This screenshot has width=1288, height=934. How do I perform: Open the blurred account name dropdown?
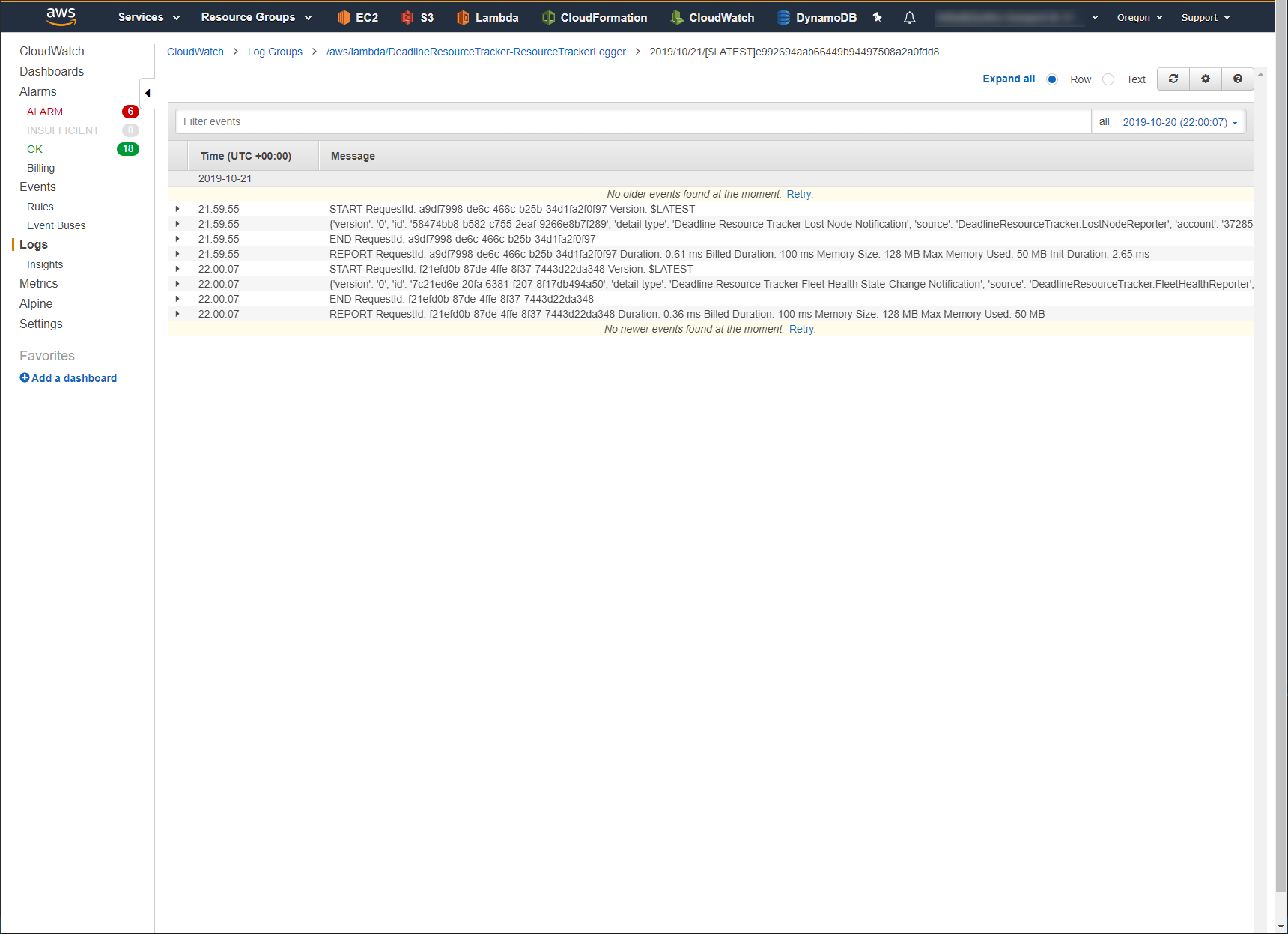(x=1017, y=17)
